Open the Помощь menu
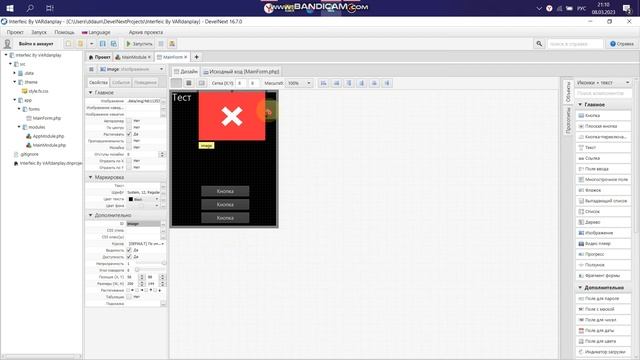 64,32
